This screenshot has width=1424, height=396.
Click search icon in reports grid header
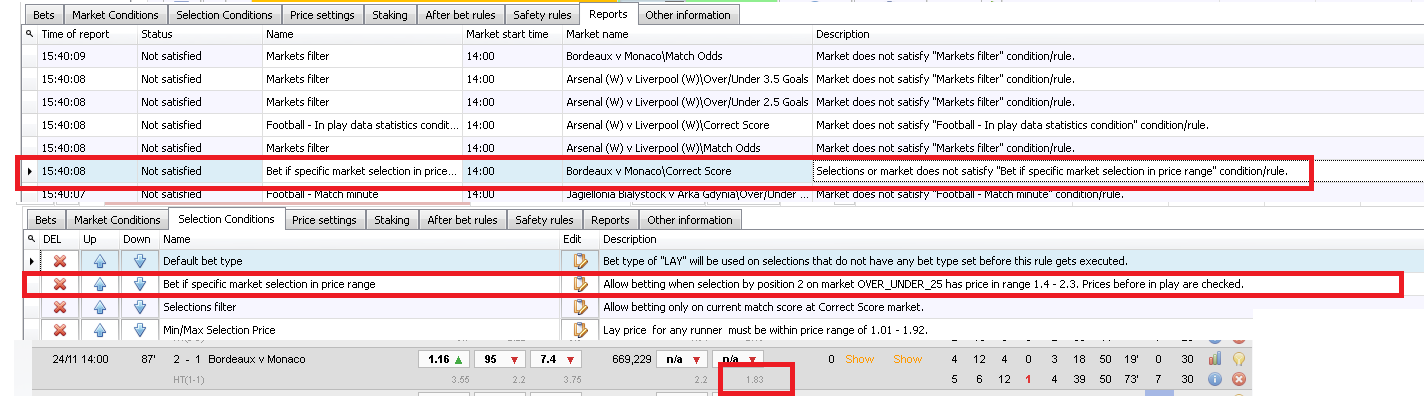[x=29, y=34]
